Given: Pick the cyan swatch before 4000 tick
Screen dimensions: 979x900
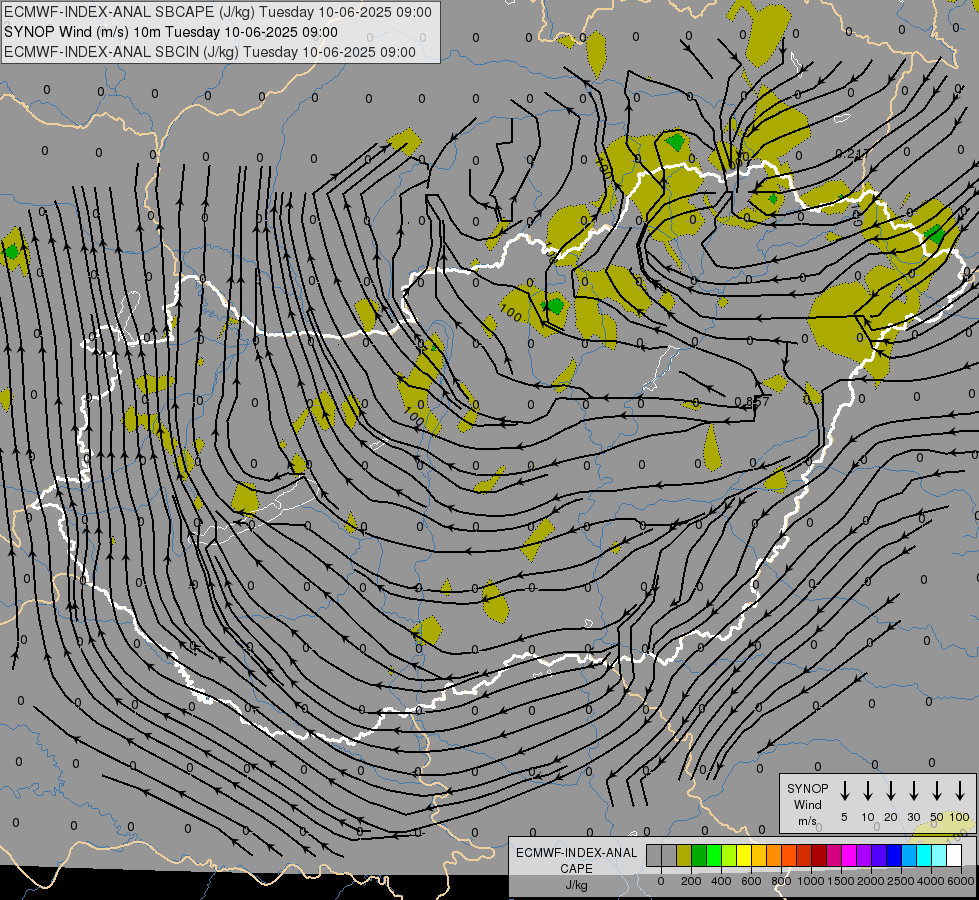Looking at the screenshot, I should pos(924,855).
